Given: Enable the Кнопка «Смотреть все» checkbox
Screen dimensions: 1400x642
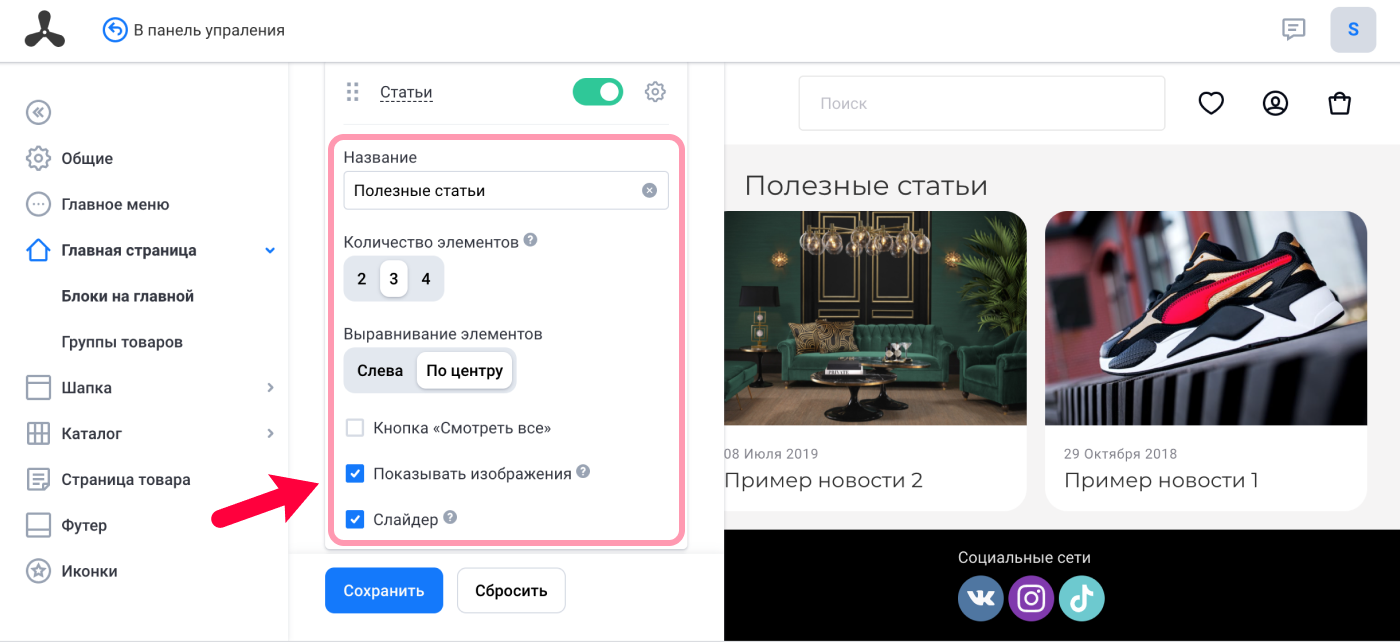Looking at the screenshot, I should click(355, 428).
